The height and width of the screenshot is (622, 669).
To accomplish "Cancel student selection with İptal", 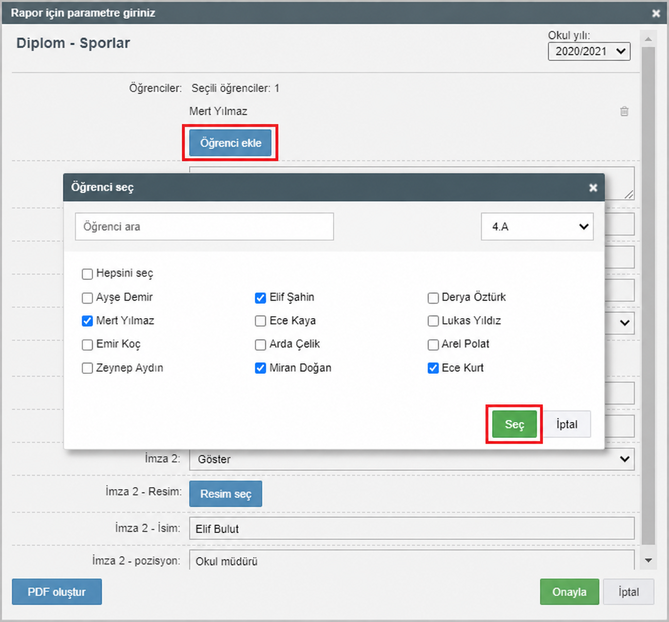I will tap(567, 424).
